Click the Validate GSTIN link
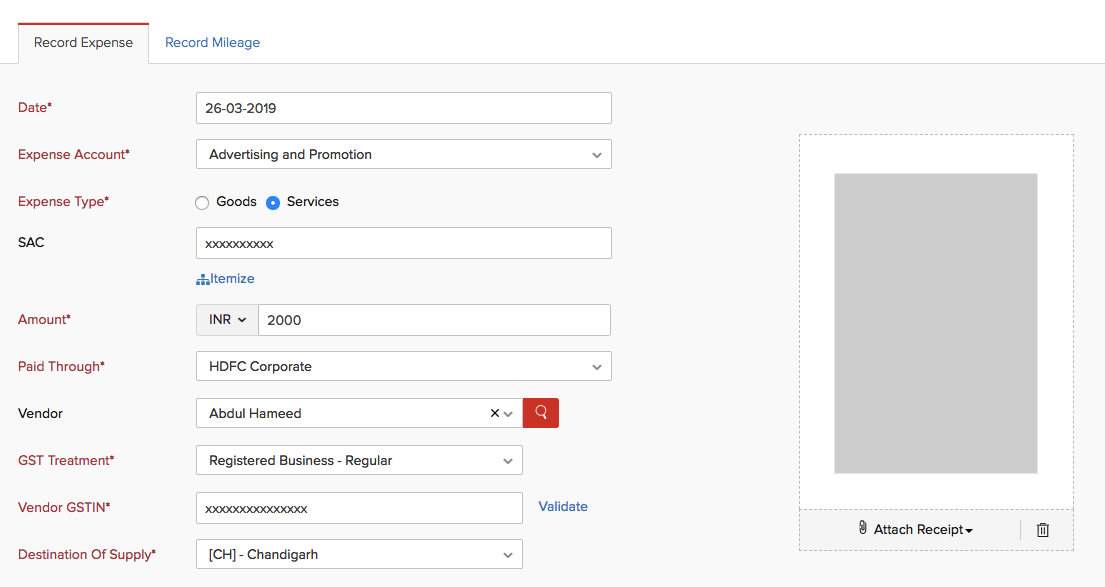 563,507
